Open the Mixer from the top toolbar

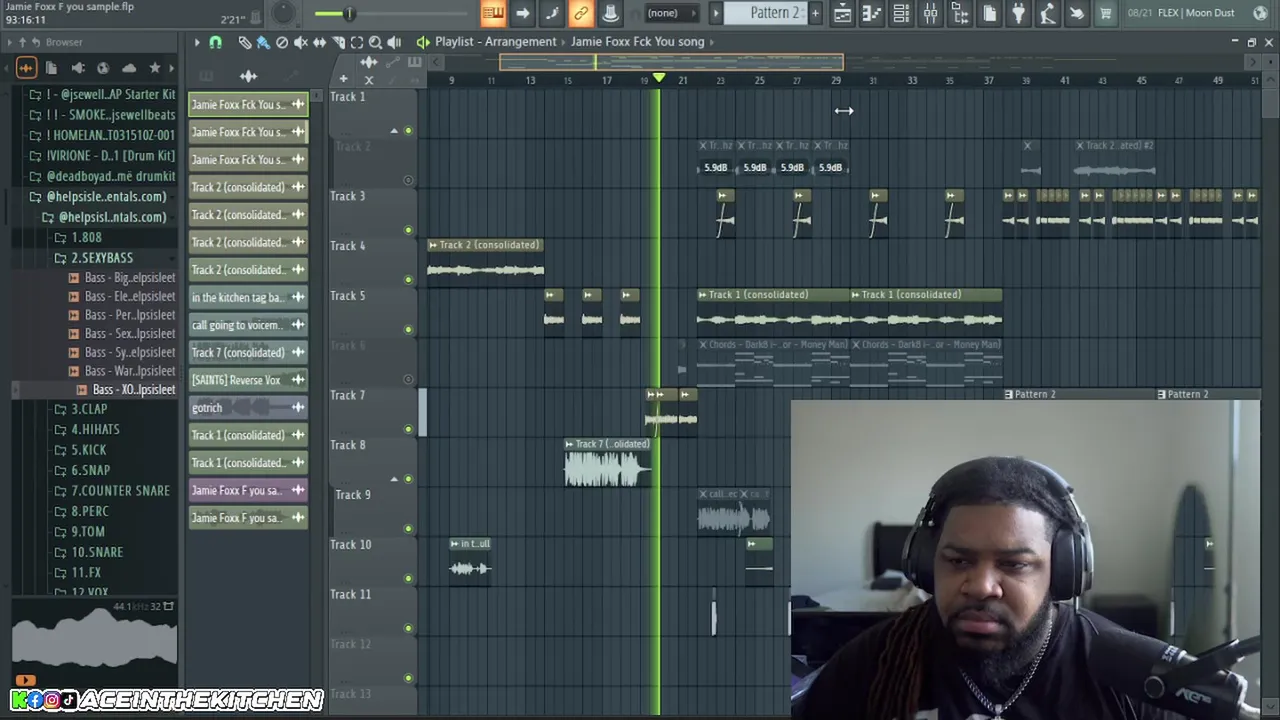pos(930,13)
